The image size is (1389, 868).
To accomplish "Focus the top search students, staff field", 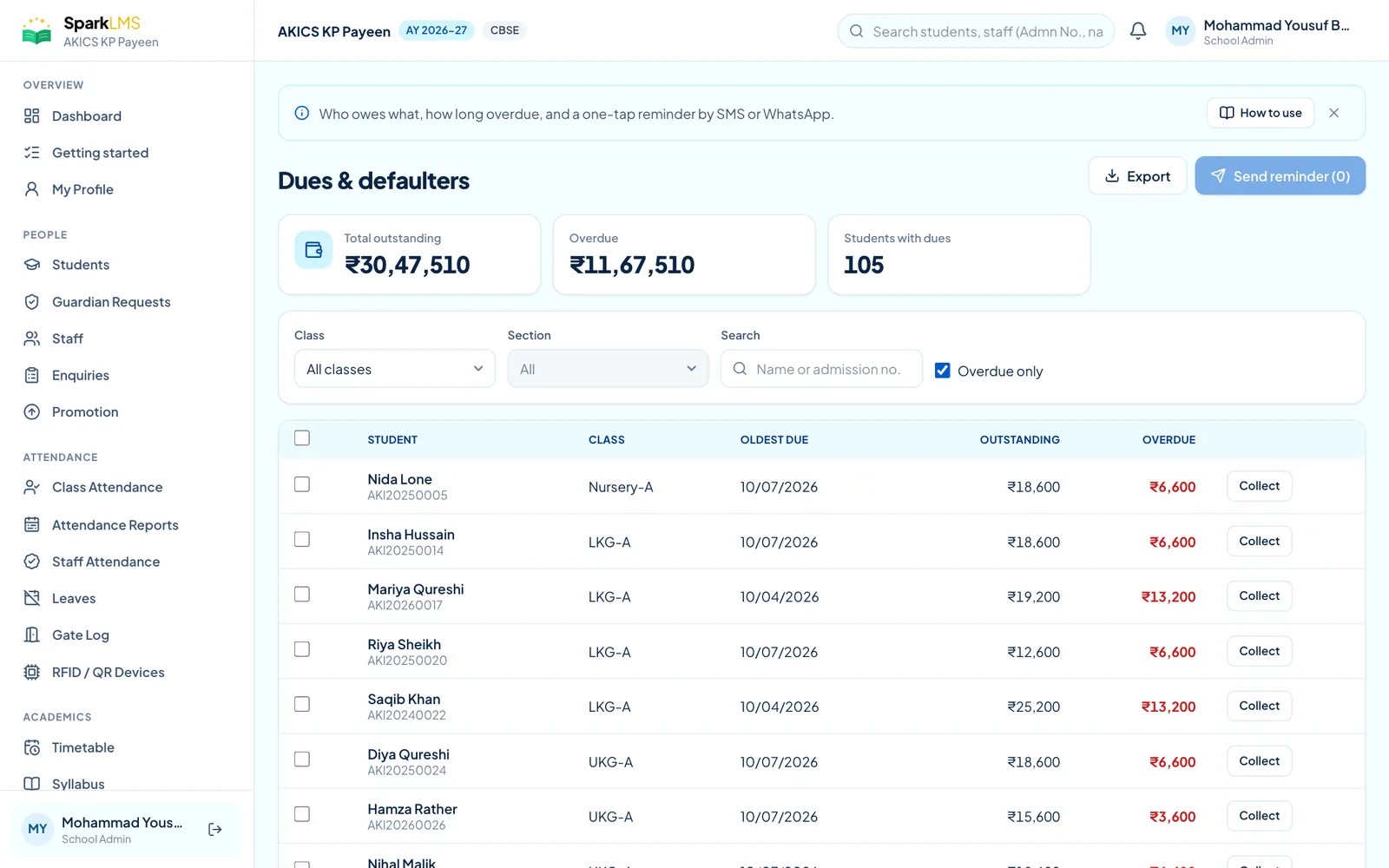I will click(976, 31).
